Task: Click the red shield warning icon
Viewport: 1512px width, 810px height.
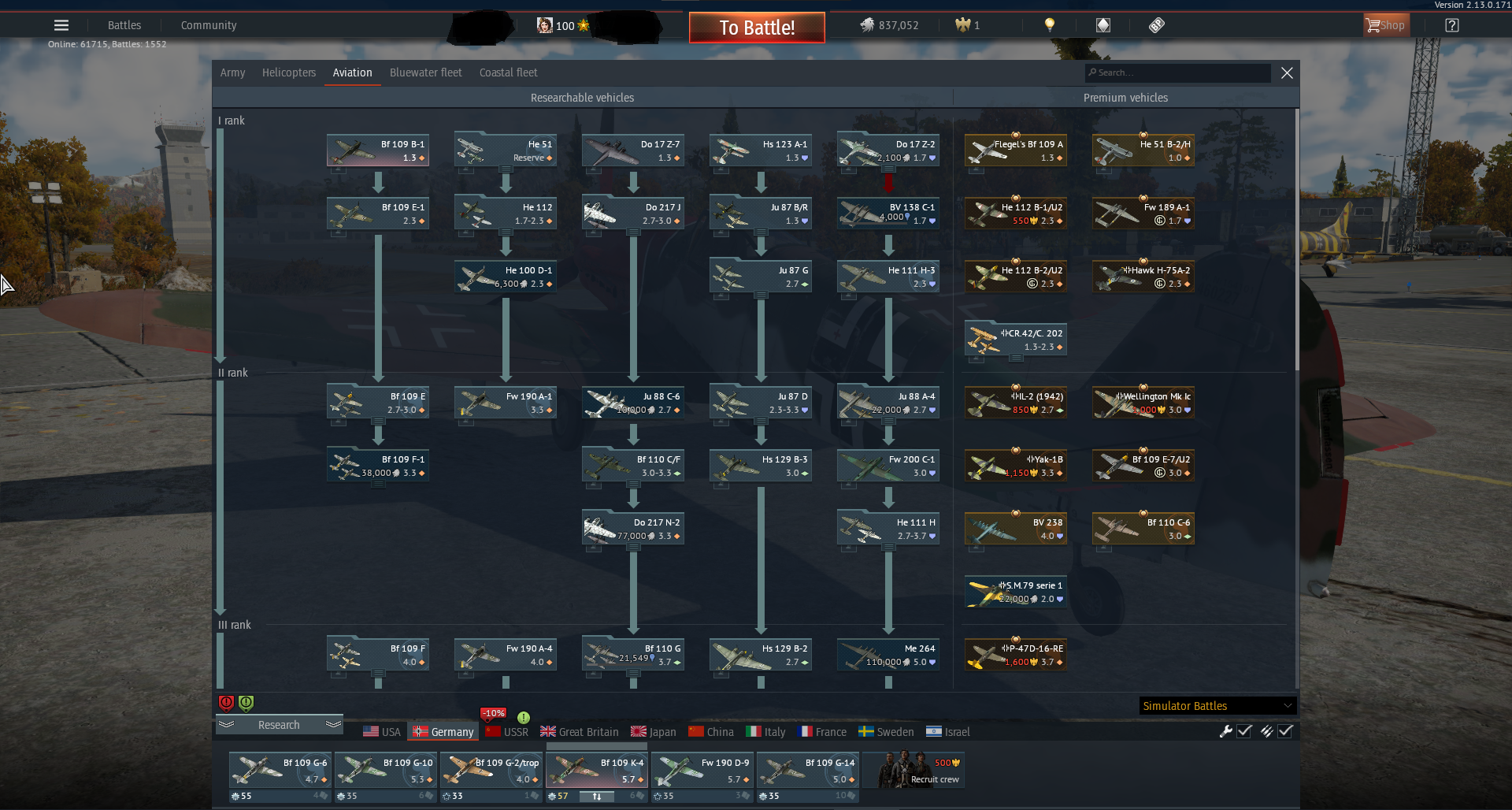Action: coord(226,703)
